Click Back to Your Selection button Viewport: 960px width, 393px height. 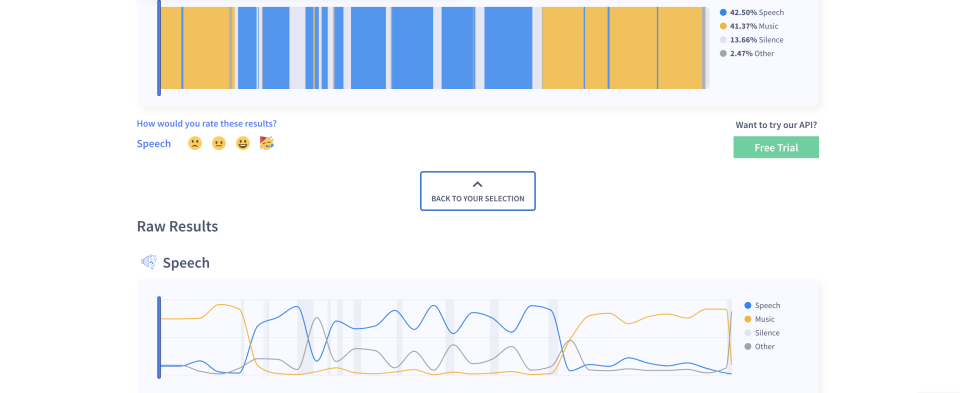coord(478,191)
